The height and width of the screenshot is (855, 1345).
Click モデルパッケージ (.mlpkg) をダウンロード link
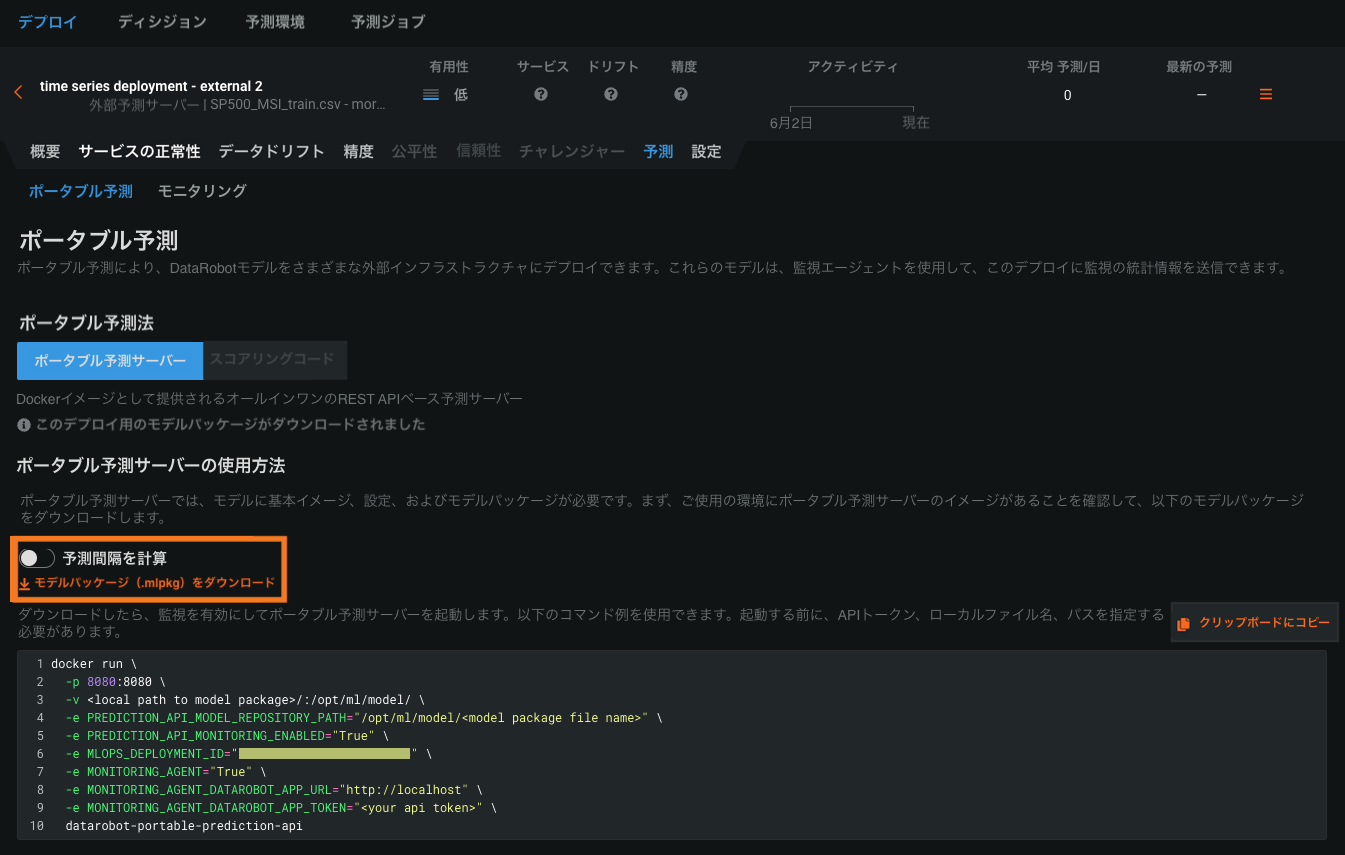[154, 583]
